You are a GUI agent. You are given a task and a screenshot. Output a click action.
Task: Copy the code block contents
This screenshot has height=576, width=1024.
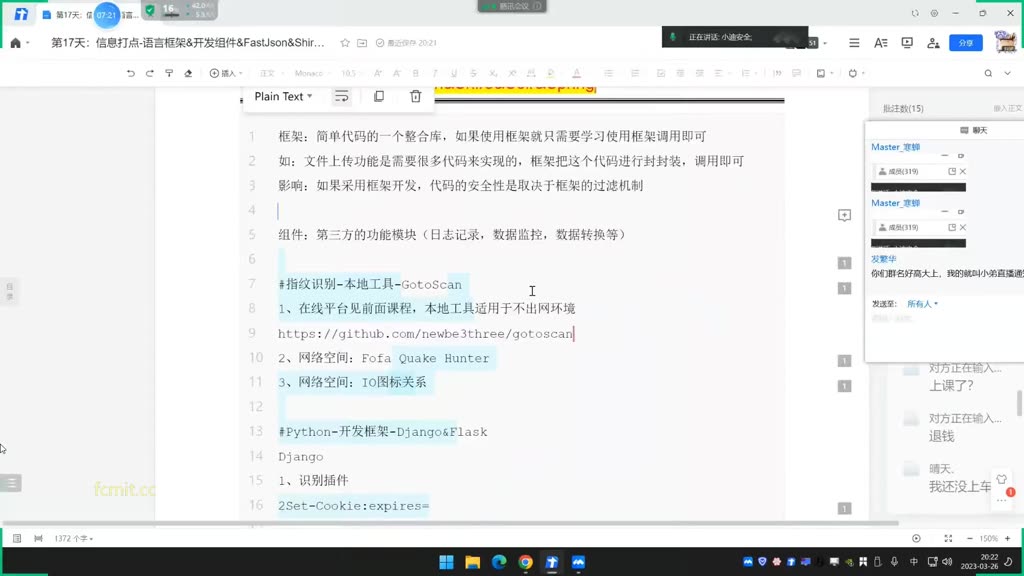pyautogui.click(x=379, y=96)
